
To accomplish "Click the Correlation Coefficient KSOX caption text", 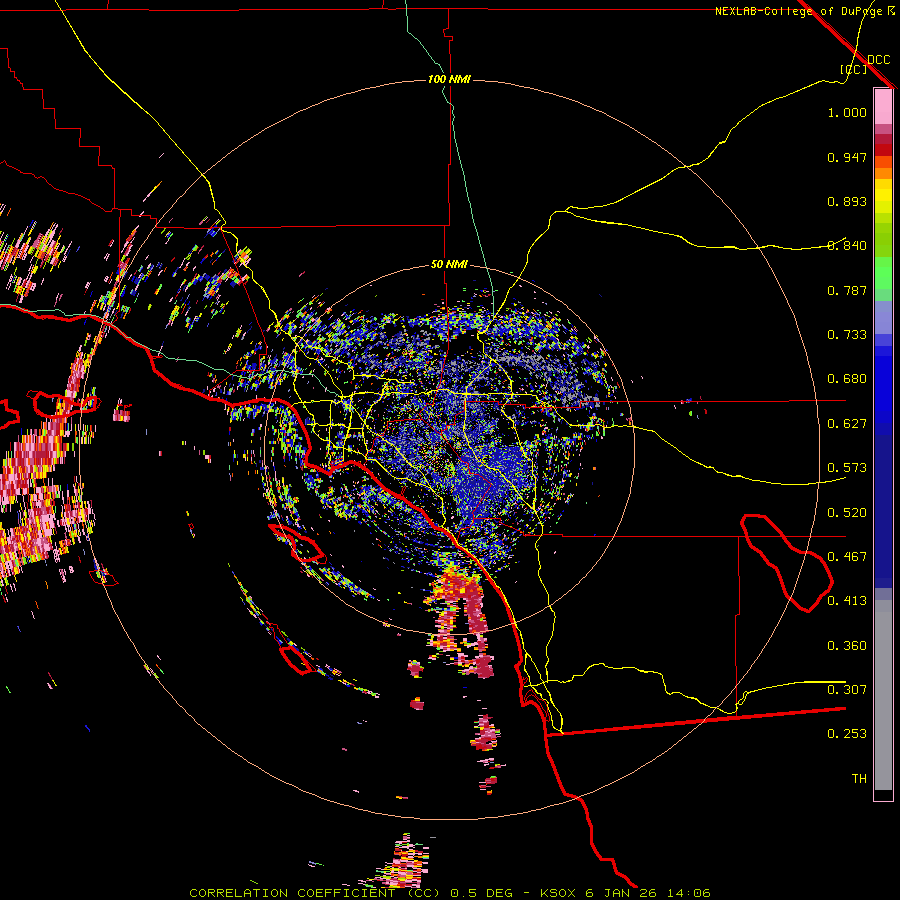I will (x=450, y=893).
